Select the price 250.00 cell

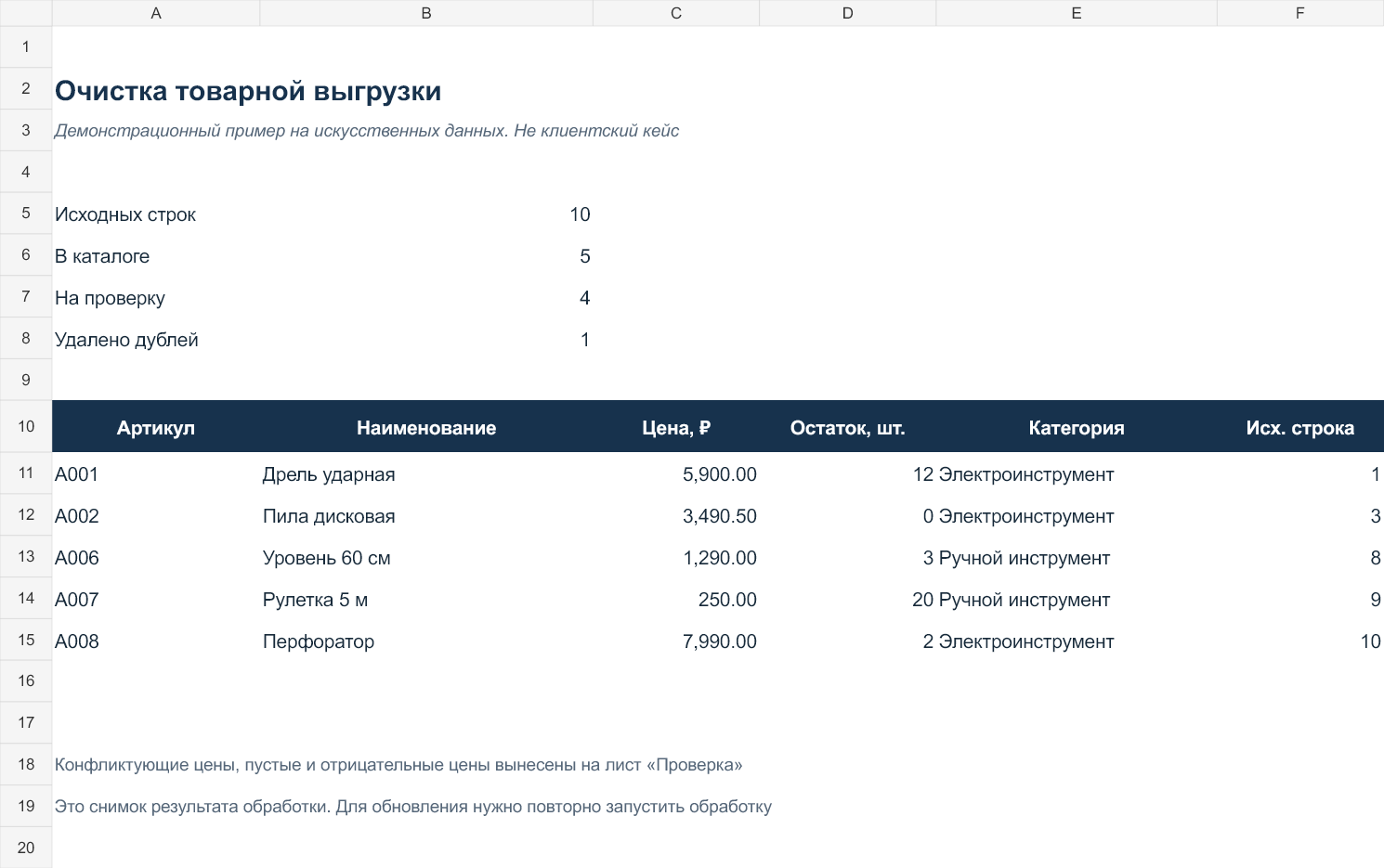click(x=676, y=600)
